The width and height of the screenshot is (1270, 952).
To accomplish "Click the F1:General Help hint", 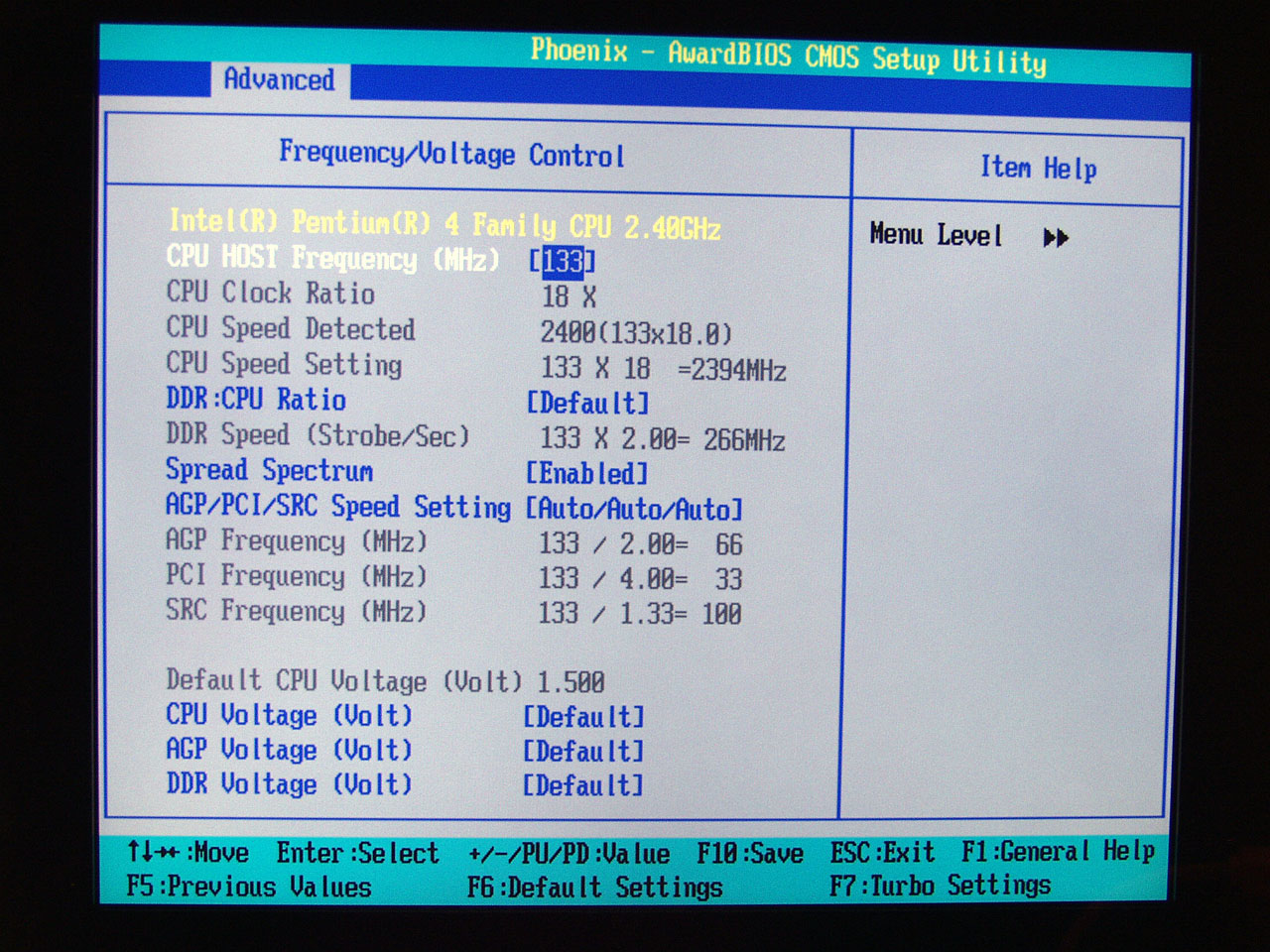I will [x=1058, y=851].
